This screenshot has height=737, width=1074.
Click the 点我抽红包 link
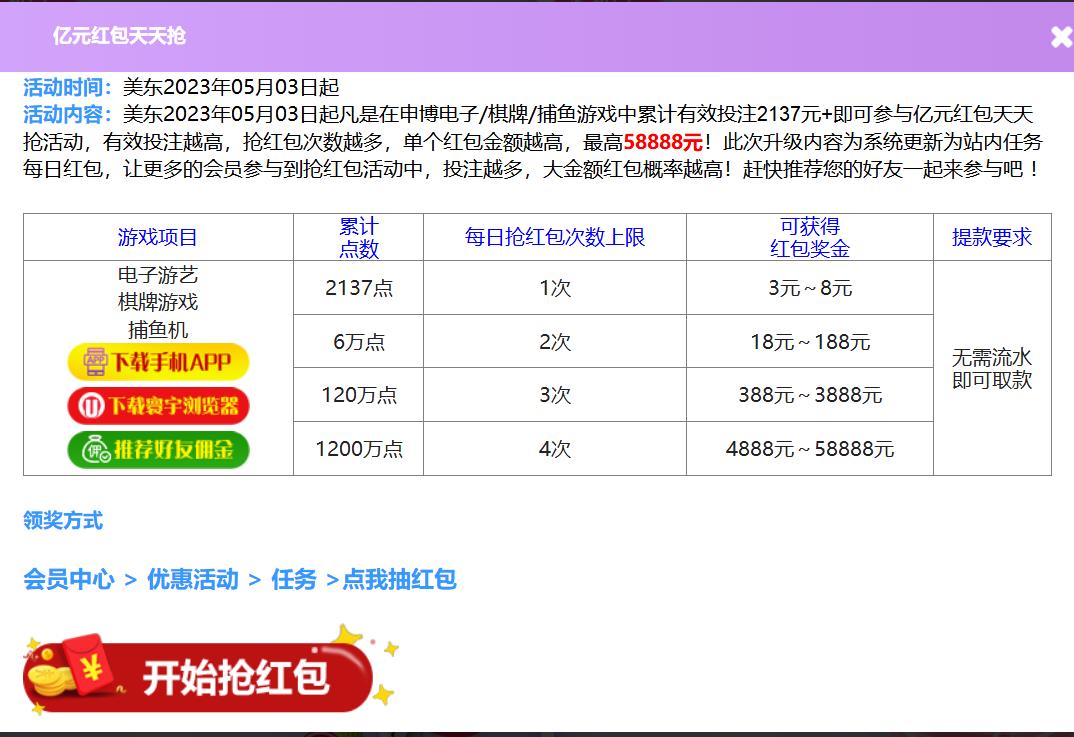(399, 579)
